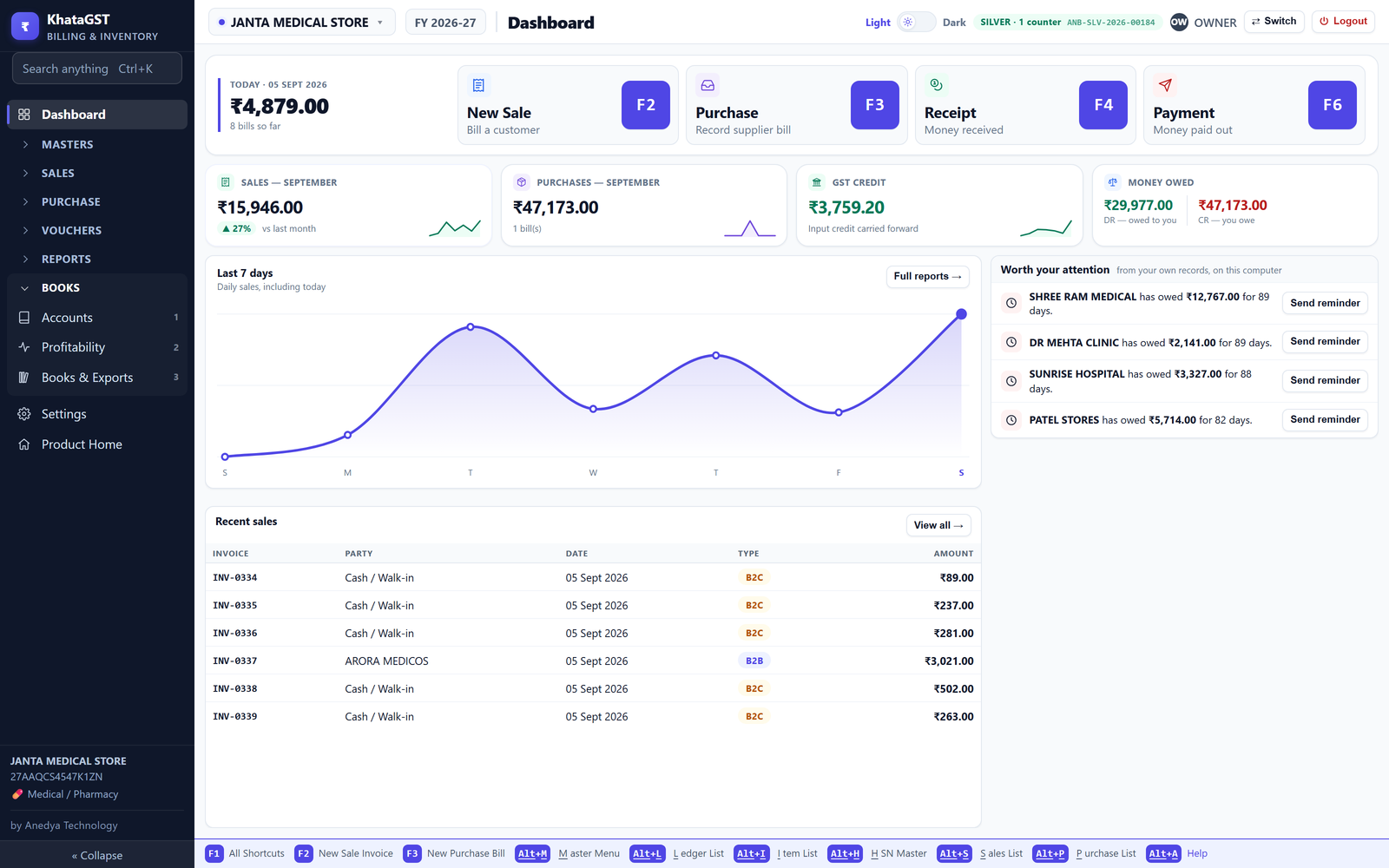Collapse the BOOKS section

pos(97,288)
